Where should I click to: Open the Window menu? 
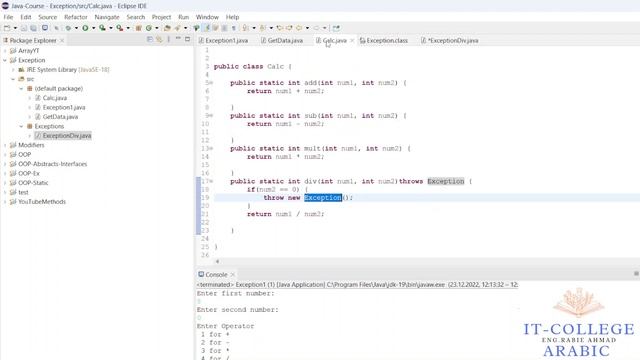[207, 17]
